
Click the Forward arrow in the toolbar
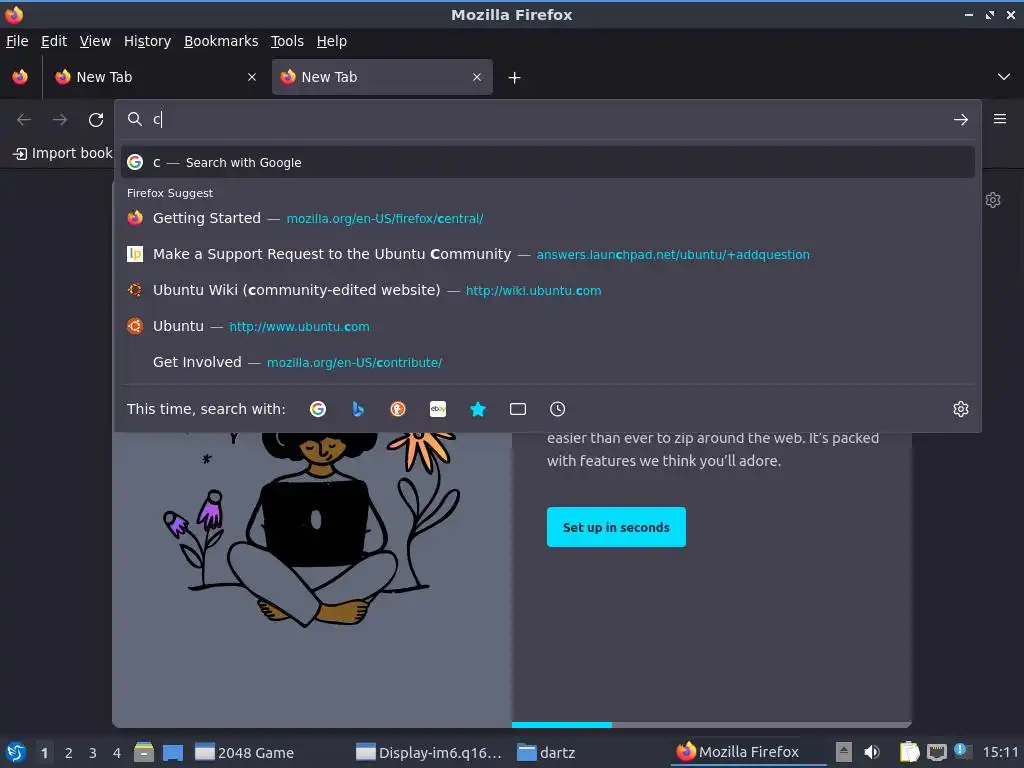click(x=60, y=120)
